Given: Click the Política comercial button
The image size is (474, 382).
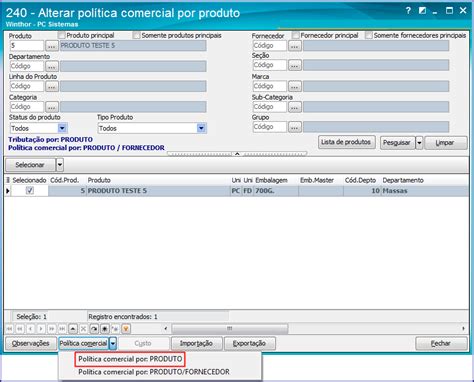Looking at the screenshot, I should point(84,343).
